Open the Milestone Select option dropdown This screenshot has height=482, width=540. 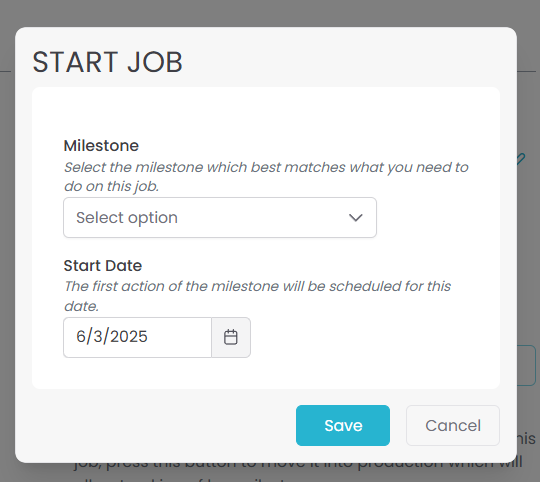tap(220, 218)
